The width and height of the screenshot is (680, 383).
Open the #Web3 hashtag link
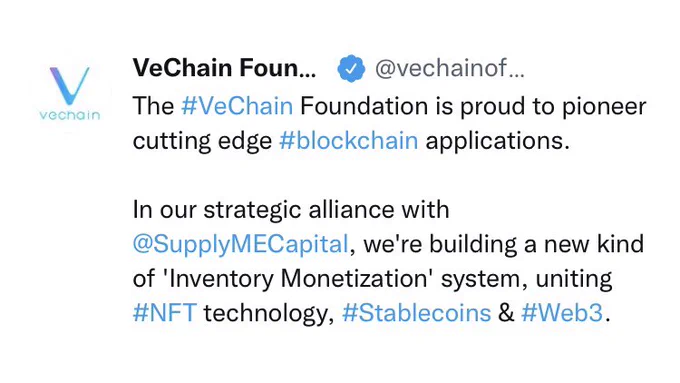[562, 312]
